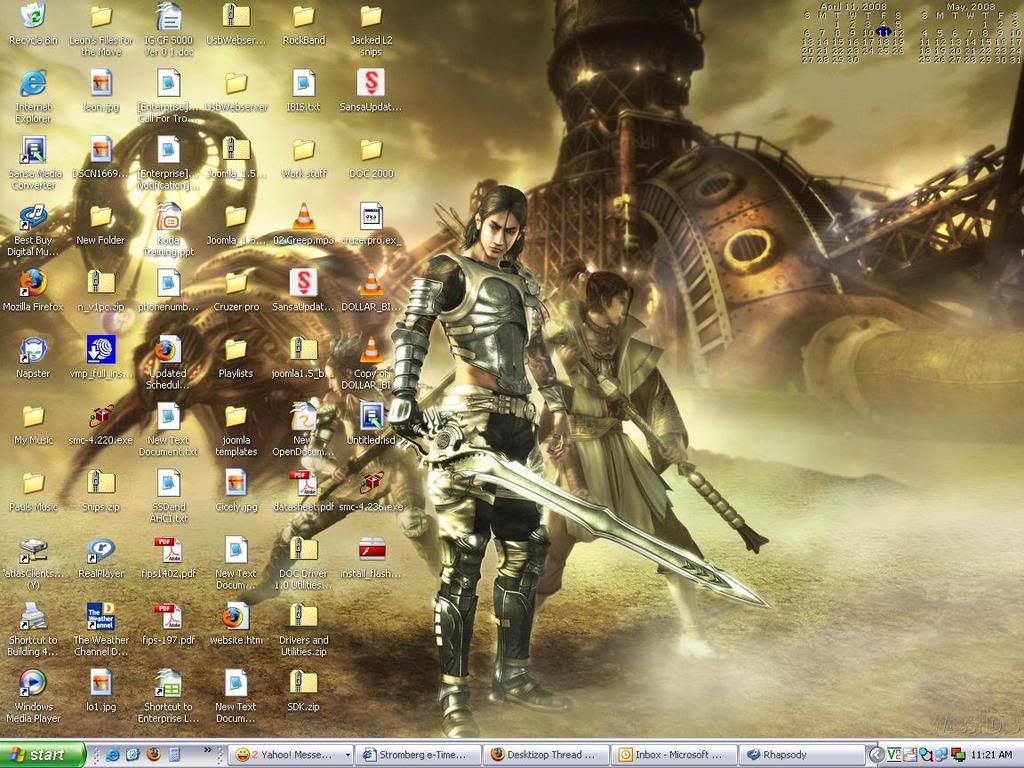Show hidden system tray icons
1024x768 pixels.
[877, 755]
